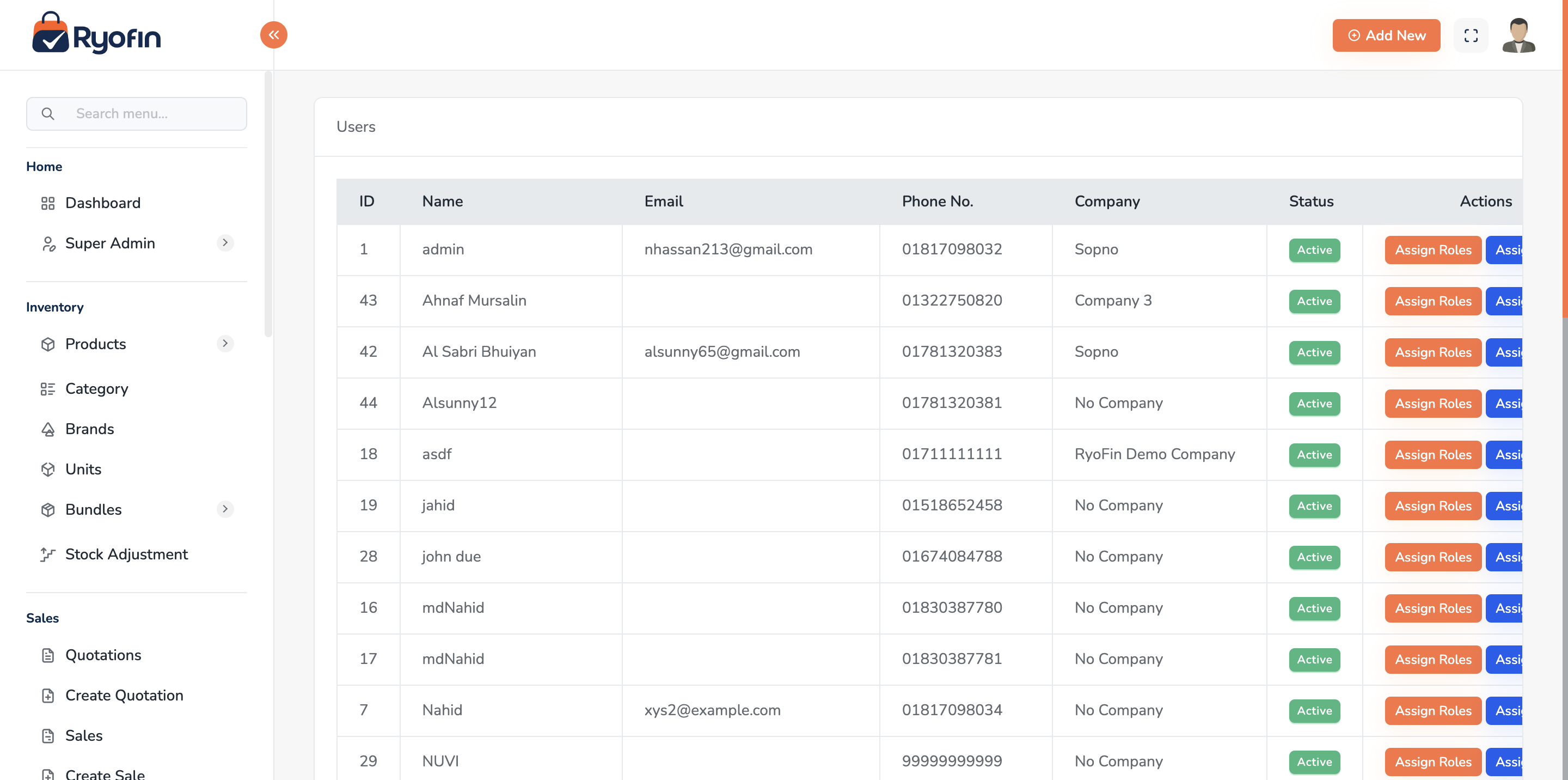Click email alsunny65@gmail.com
Viewport: 1568px width, 780px height.
(x=722, y=352)
